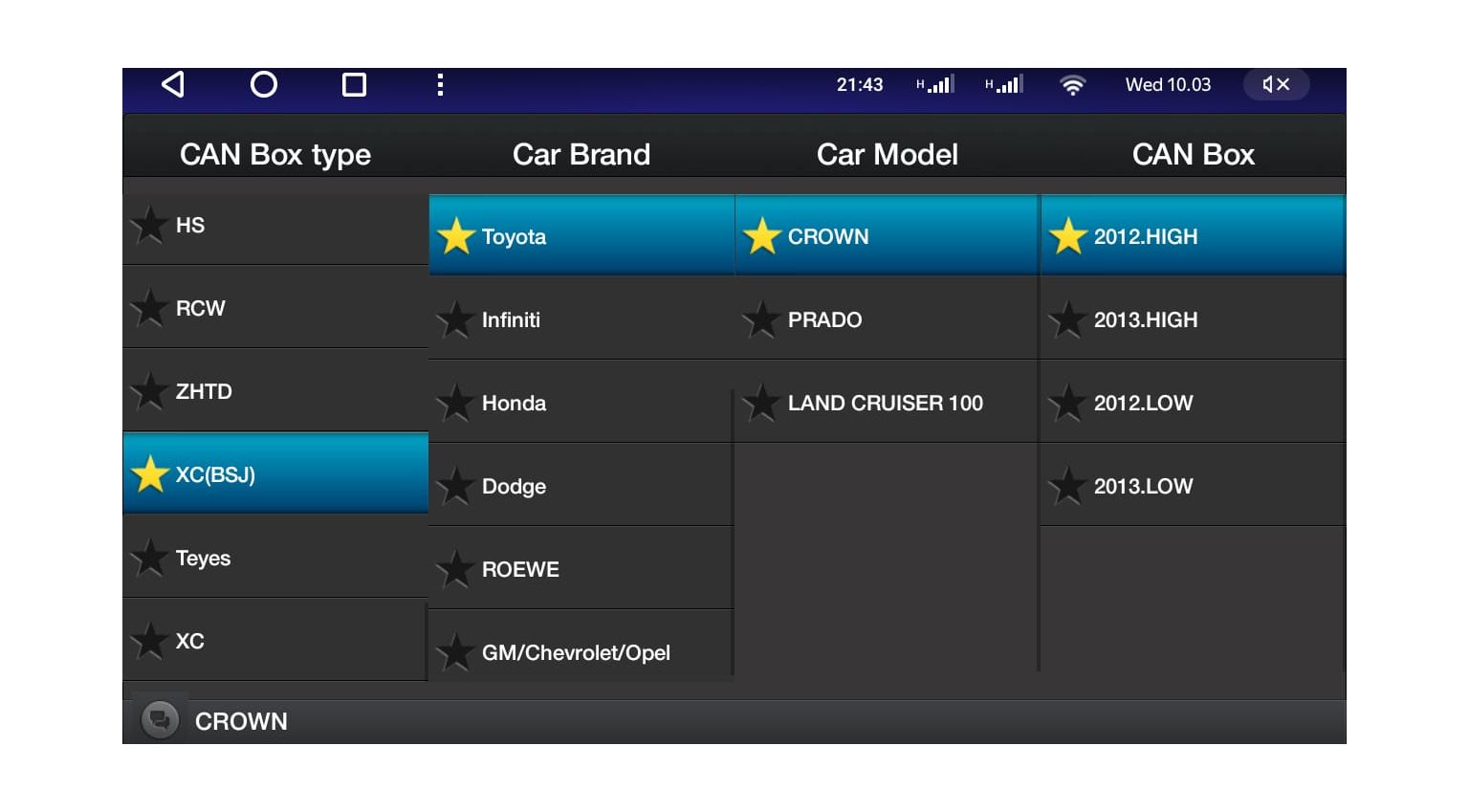Click the Wi-Fi status icon

pos(1072,85)
